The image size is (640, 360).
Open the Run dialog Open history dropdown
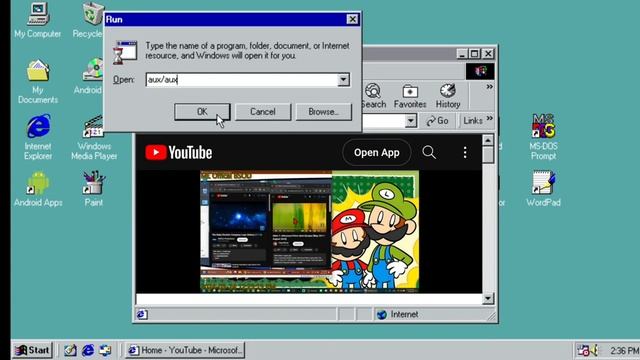click(x=344, y=80)
